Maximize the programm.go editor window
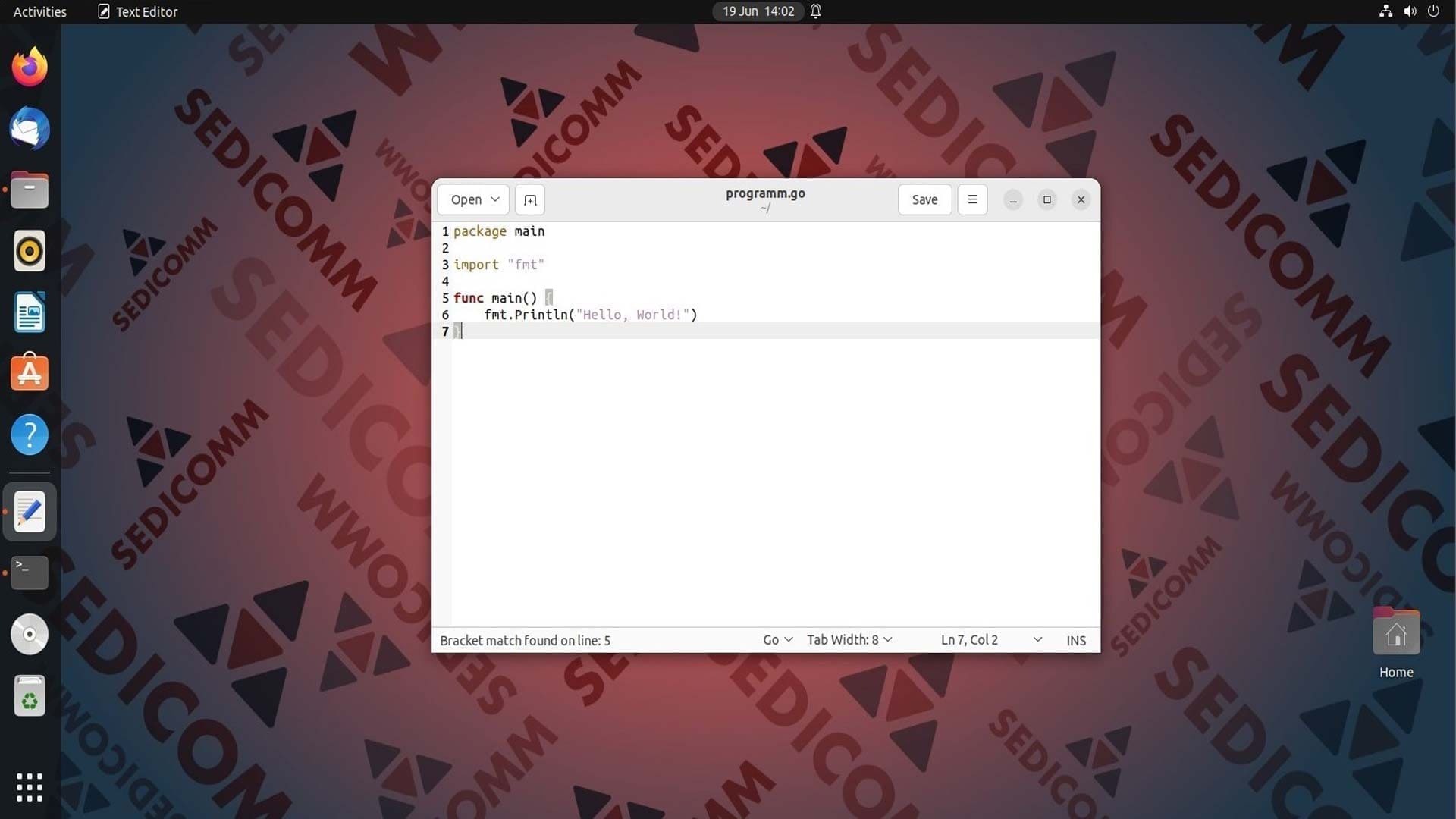Screen dimensions: 1456x819 point(1047,199)
